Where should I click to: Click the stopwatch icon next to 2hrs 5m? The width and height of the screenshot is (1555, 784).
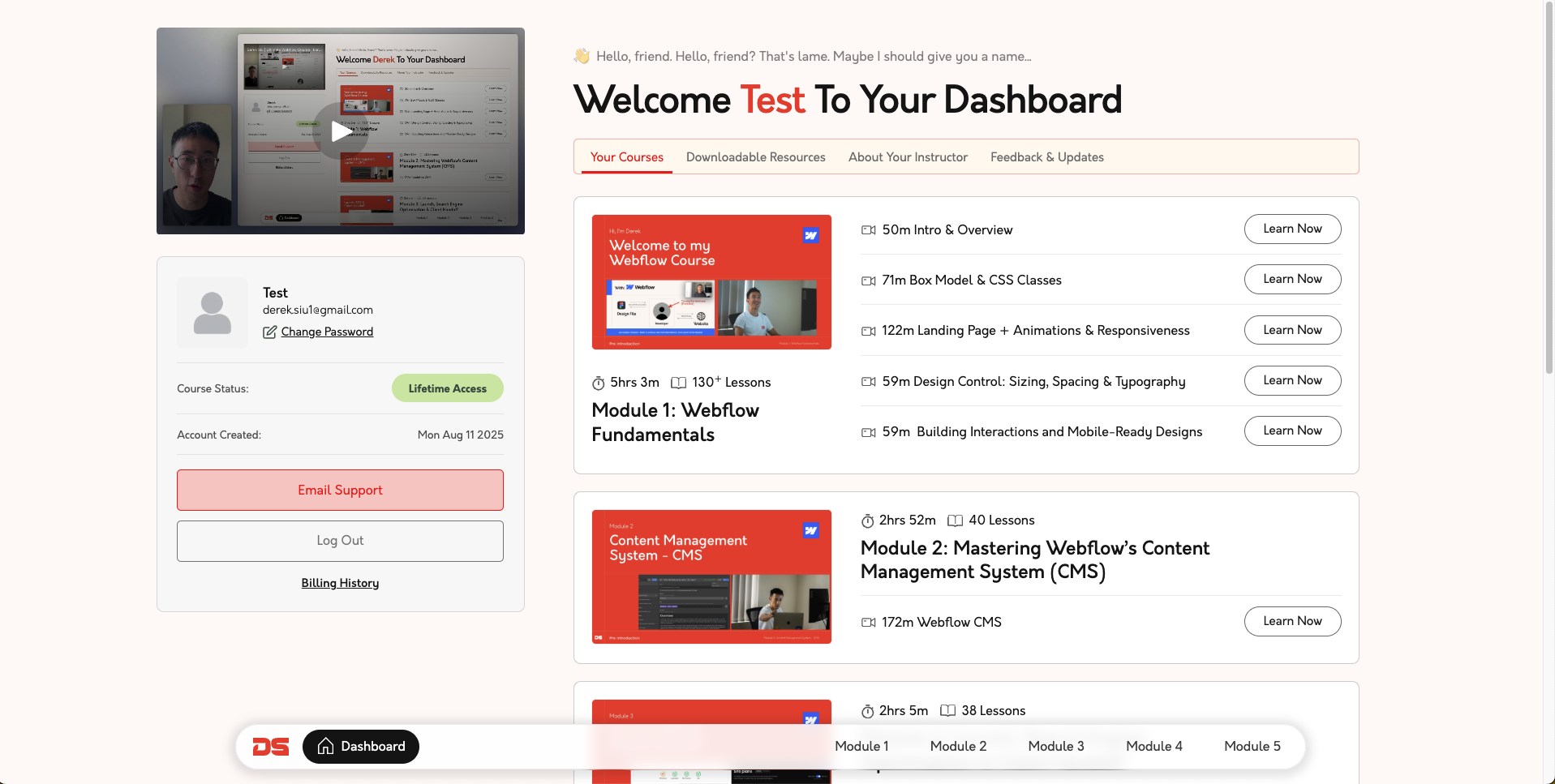(x=868, y=711)
